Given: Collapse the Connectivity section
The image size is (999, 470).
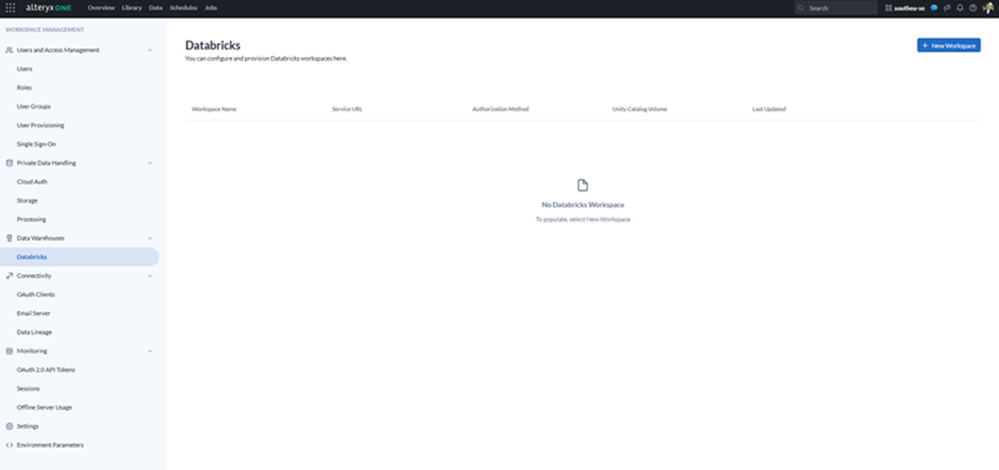Looking at the screenshot, I should point(150,276).
